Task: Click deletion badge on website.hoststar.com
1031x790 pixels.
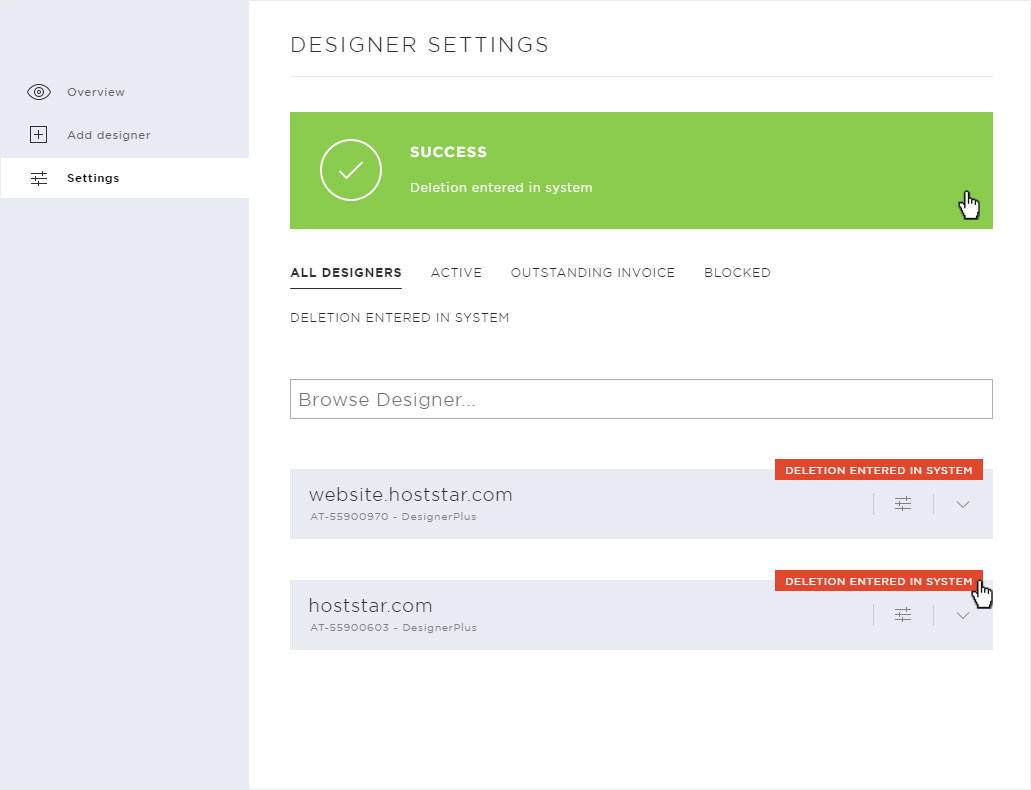Action: pyautogui.click(x=878, y=470)
